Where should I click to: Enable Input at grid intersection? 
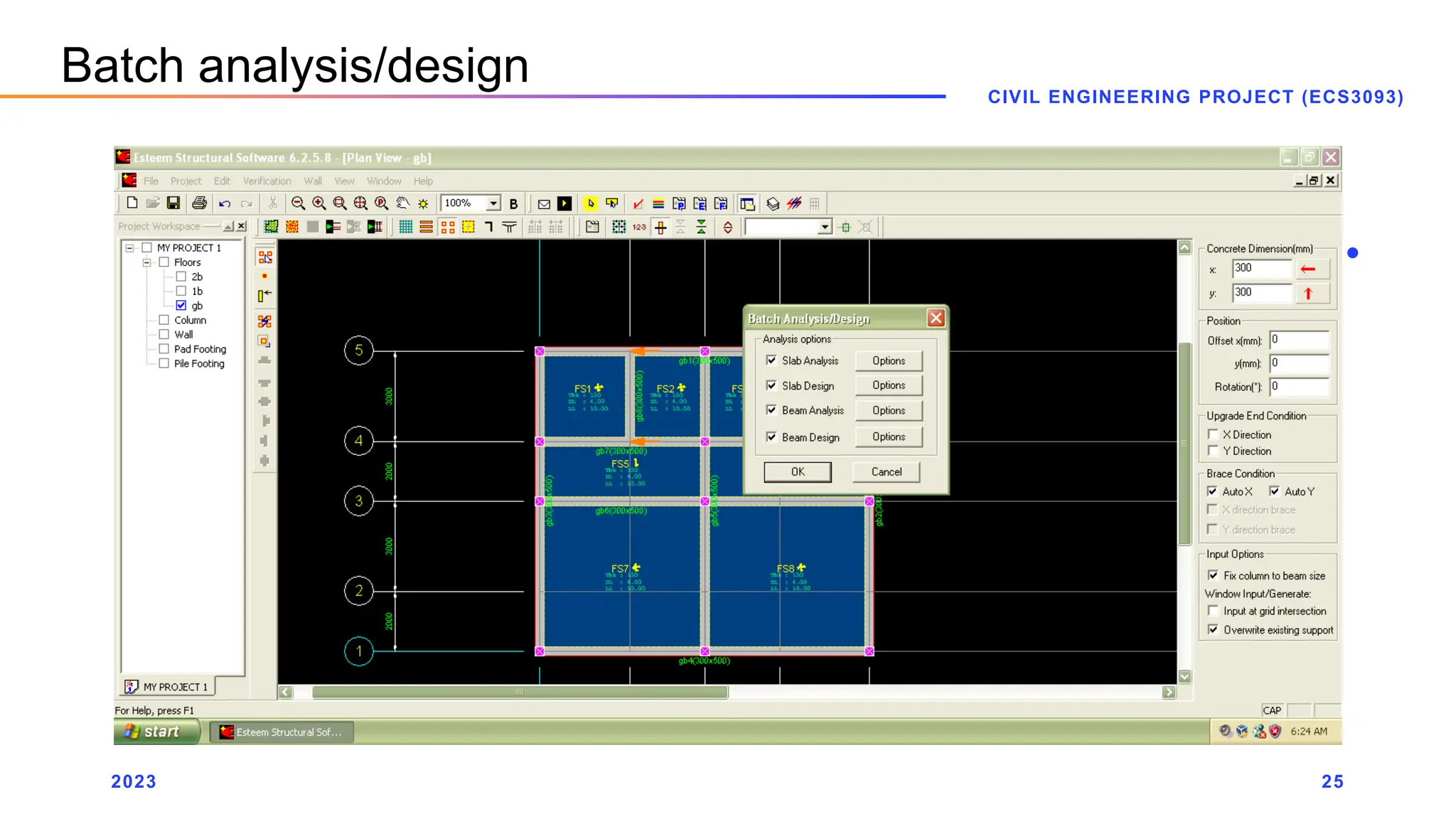point(1213,611)
